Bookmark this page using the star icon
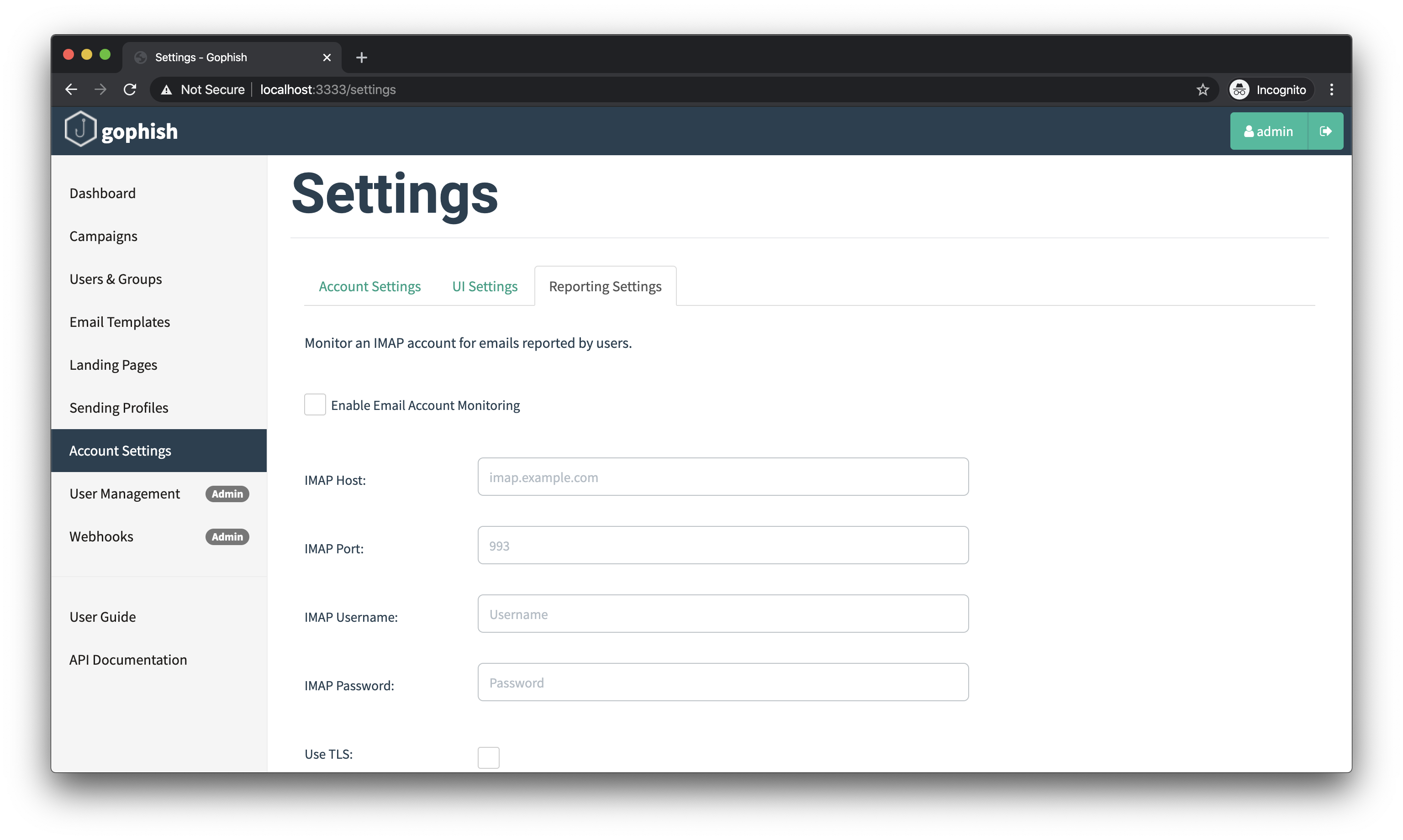The width and height of the screenshot is (1403, 840). (1203, 89)
